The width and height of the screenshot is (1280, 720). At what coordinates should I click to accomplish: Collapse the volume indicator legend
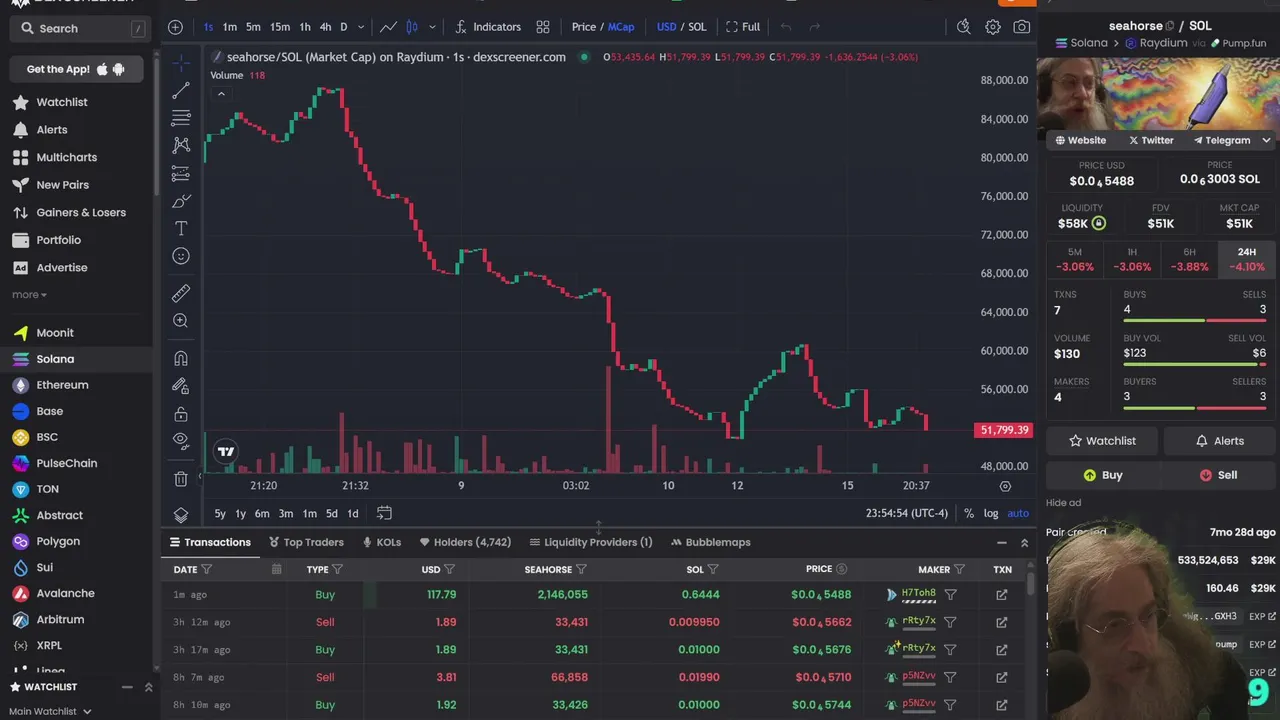pos(221,94)
